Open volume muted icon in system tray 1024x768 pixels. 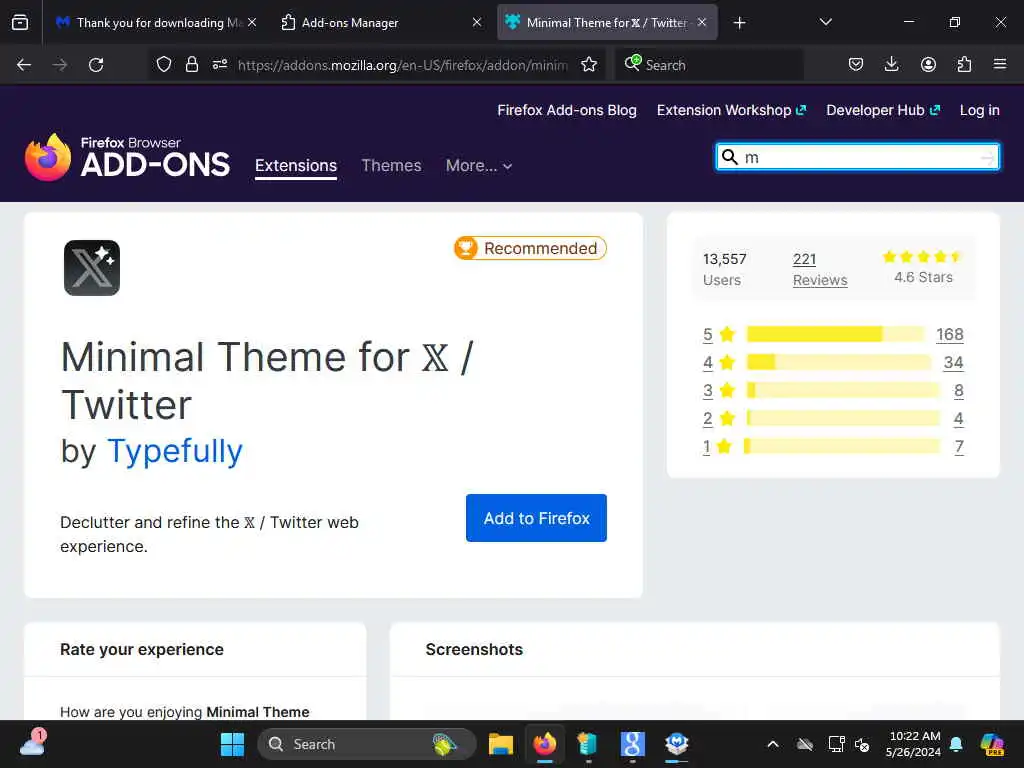click(862, 744)
